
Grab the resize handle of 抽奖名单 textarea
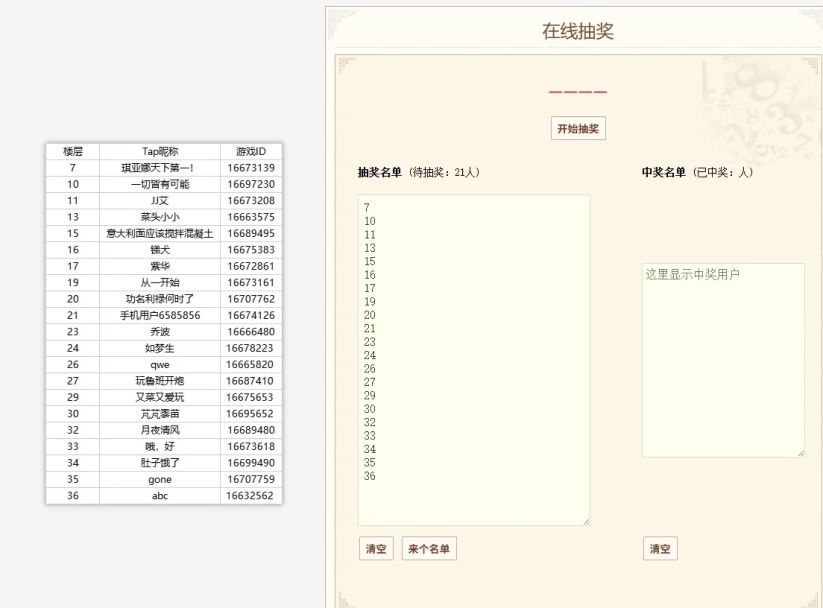click(x=586, y=521)
